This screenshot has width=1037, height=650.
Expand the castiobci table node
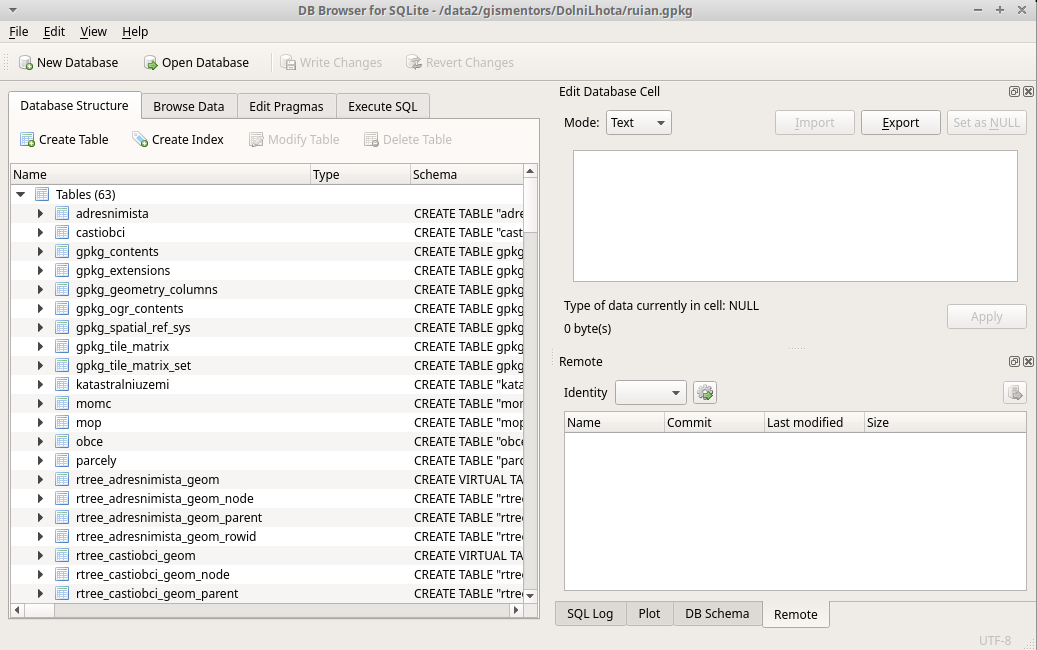coord(40,233)
